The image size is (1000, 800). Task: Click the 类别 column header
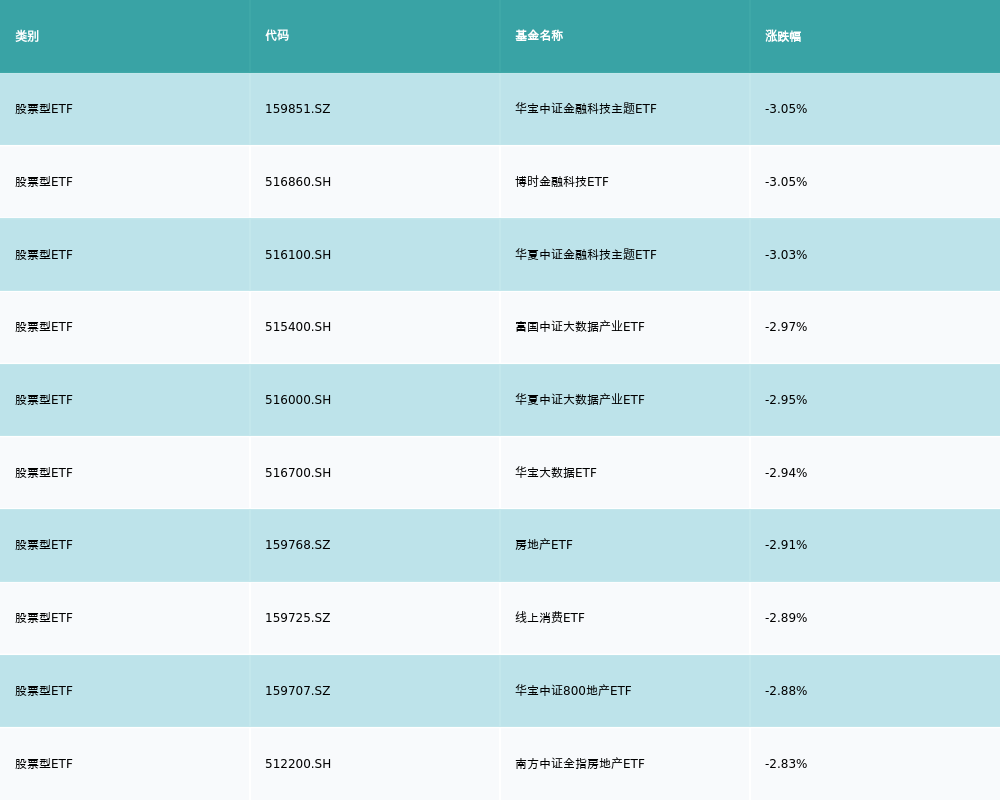(x=27, y=36)
